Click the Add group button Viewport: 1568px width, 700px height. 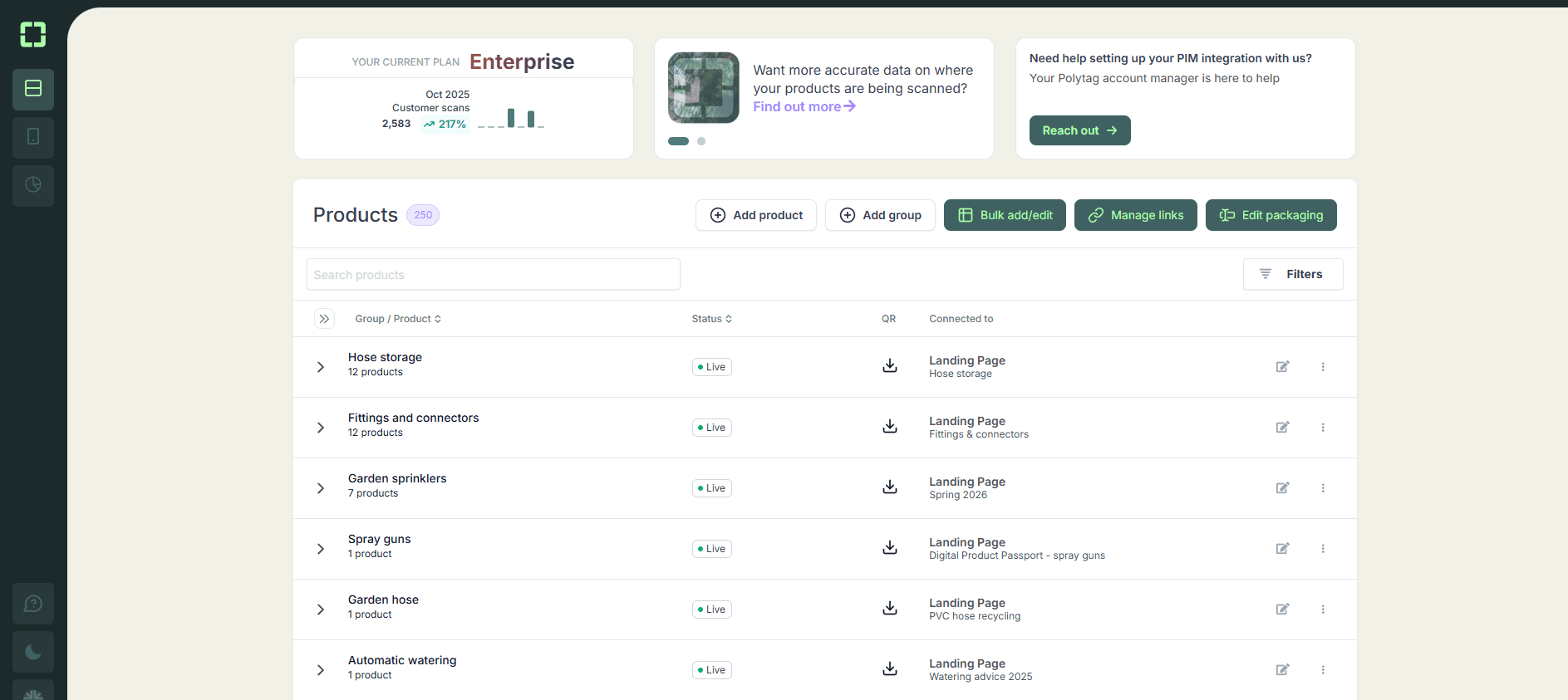pyautogui.click(x=880, y=215)
